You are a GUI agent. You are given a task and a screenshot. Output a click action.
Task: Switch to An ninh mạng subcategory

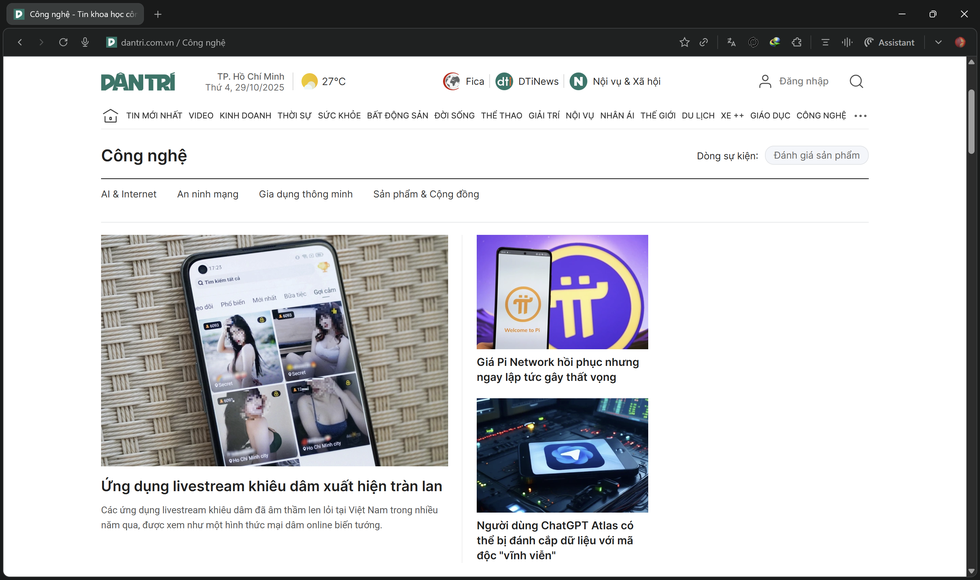pyautogui.click(x=207, y=194)
